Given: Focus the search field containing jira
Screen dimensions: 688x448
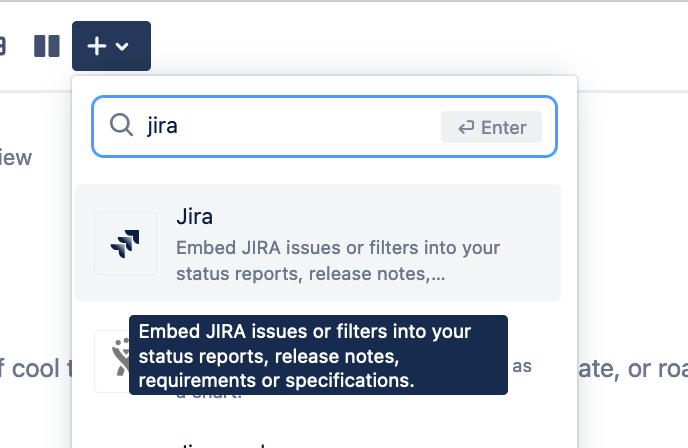Looking at the screenshot, I should click(325, 126).
